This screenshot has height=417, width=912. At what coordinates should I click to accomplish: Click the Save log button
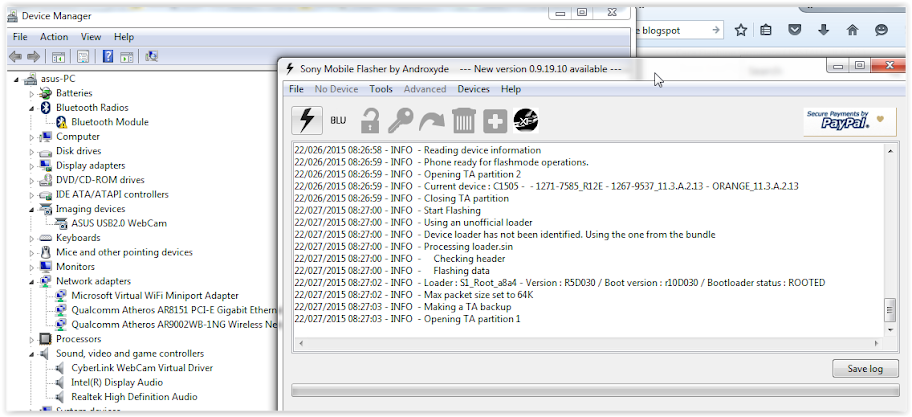pos(865,369)
